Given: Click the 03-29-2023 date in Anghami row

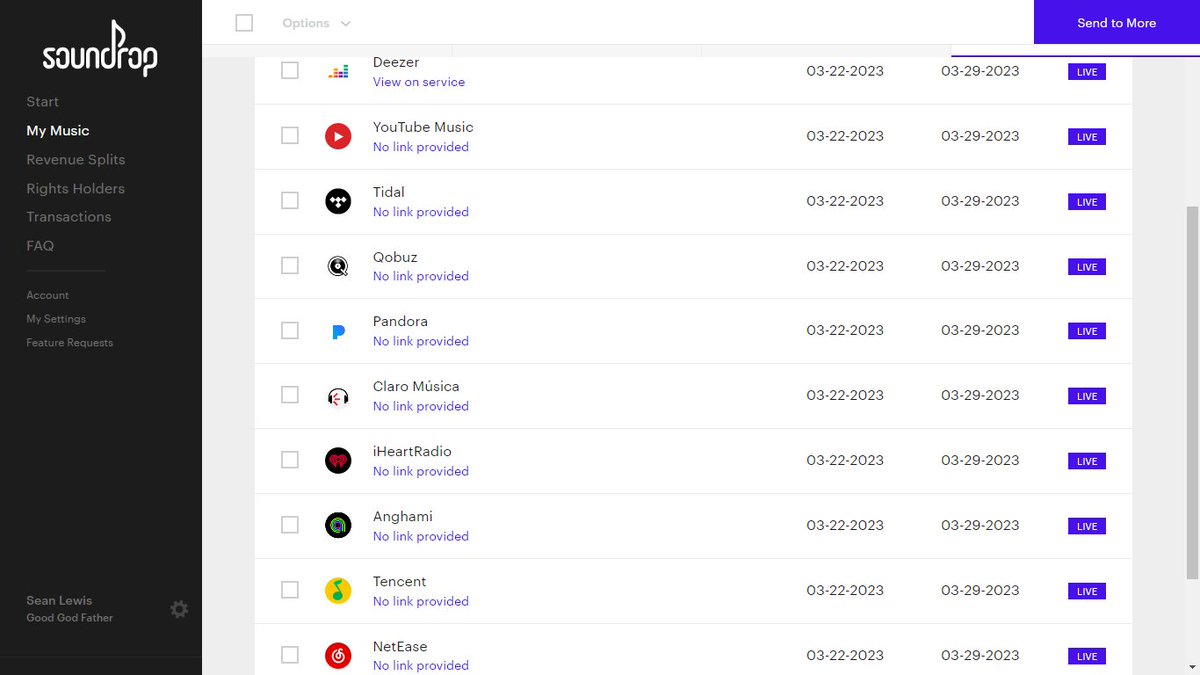Looking at the screenshot, I should click(980, 525).
